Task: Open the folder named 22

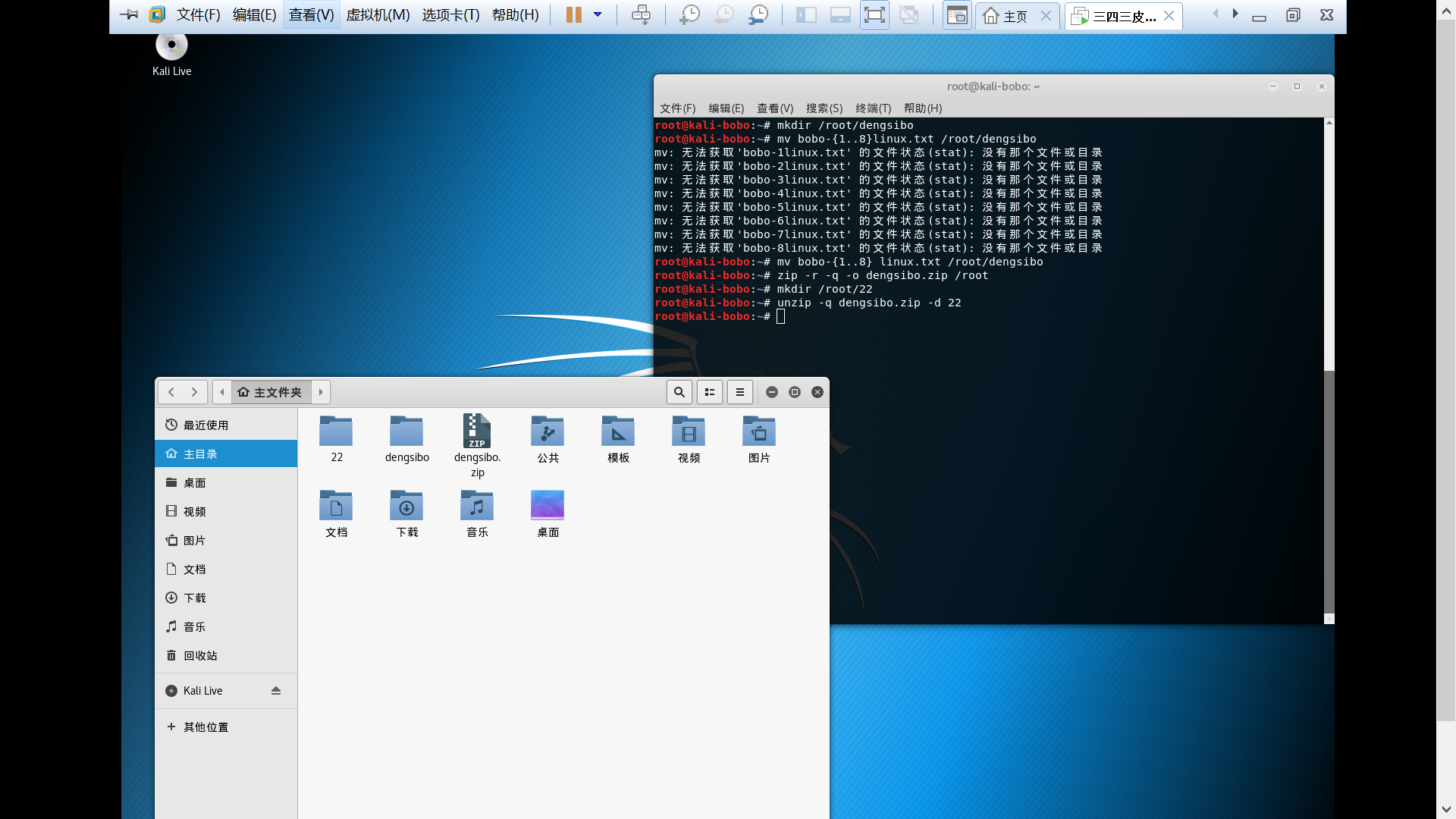Action: pos(336,433)
